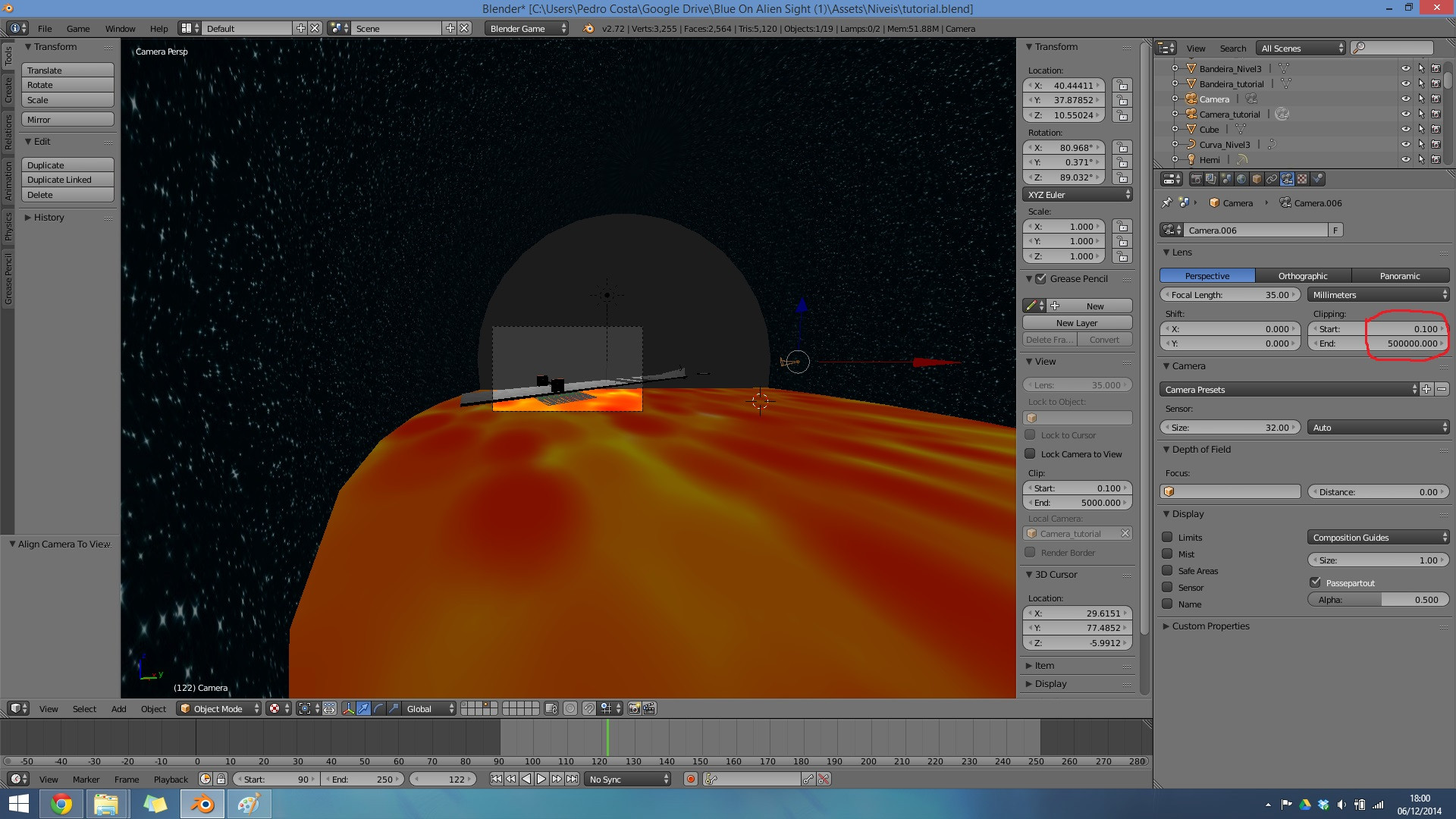This screenshot has width=1456, height=819.
Task: Adjust the Passepartout Alpha slider
Action: coord(1378,600)
